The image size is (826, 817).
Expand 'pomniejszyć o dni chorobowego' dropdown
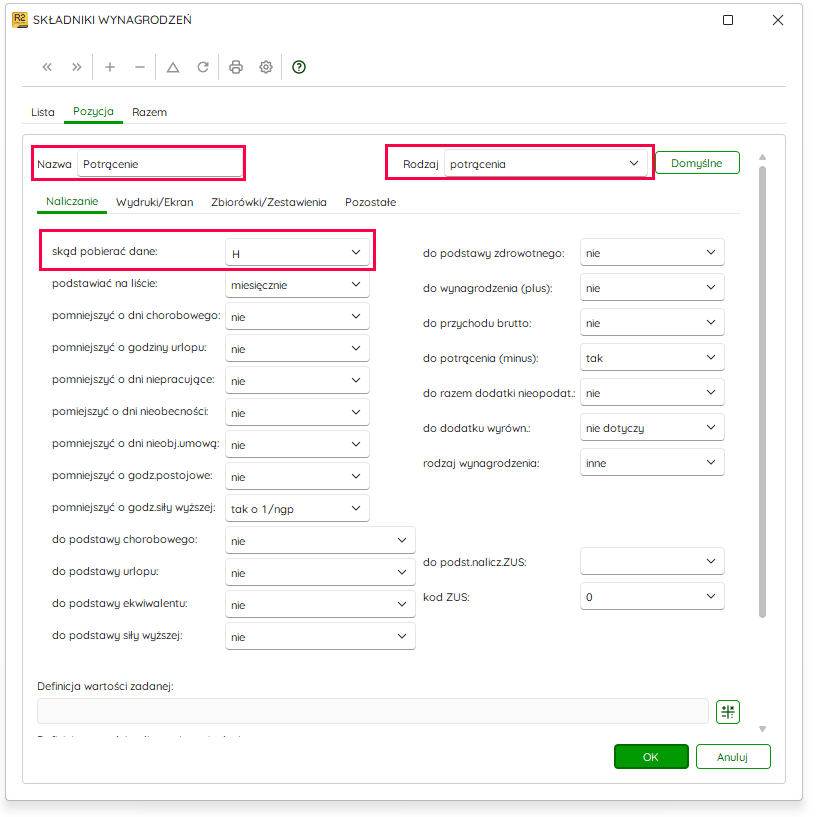pos(297,317)
